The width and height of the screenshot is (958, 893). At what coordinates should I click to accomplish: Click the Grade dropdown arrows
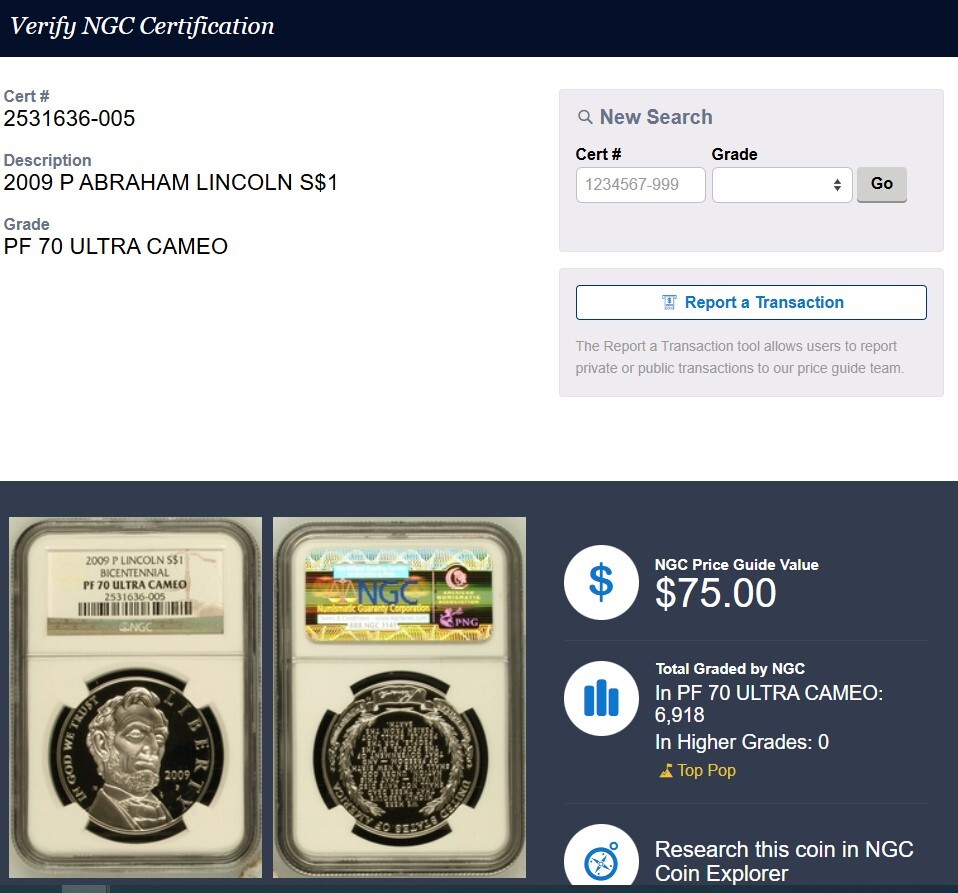point(837,184)
